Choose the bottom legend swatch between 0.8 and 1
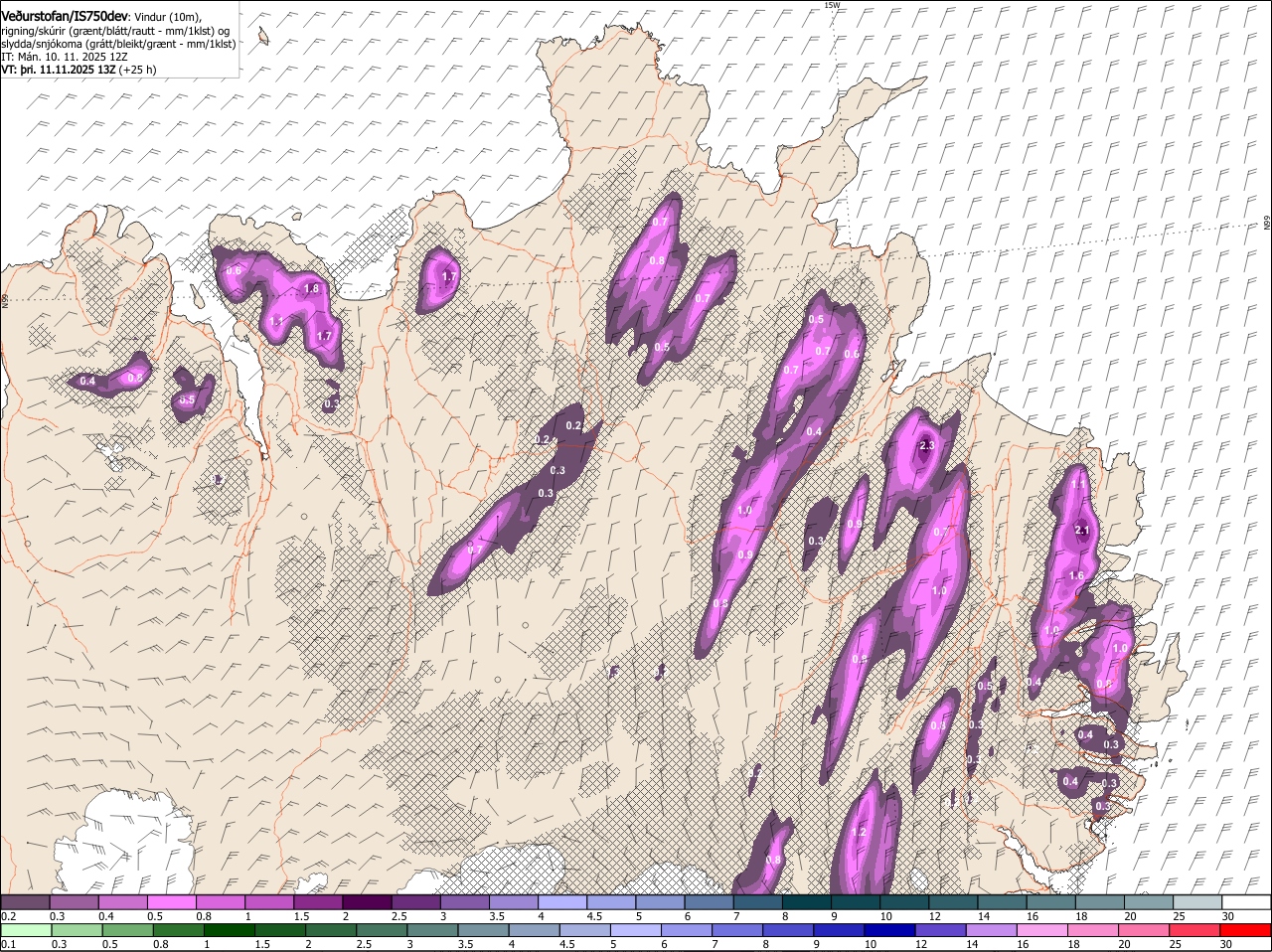 pos(179,930)
